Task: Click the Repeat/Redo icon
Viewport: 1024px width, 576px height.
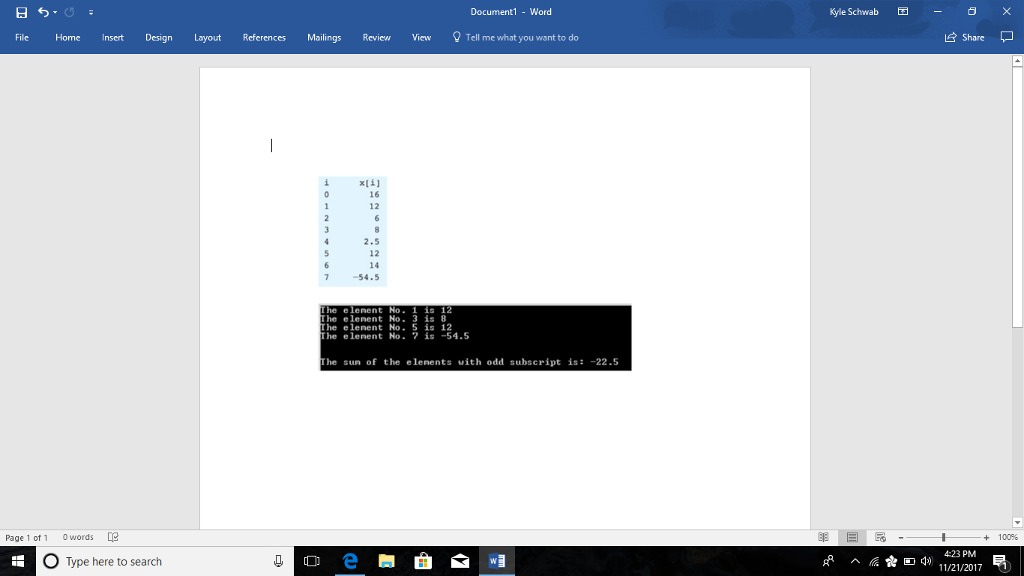Action: pos(67,11)
